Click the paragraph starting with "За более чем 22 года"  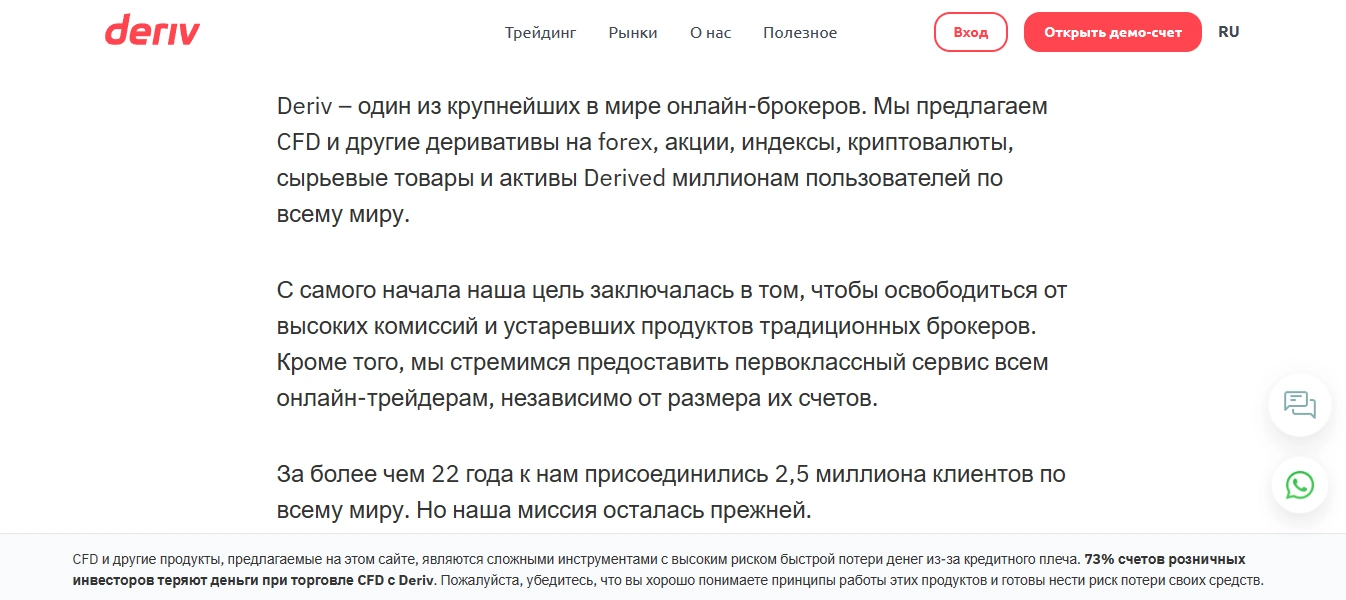pos(671,492)
